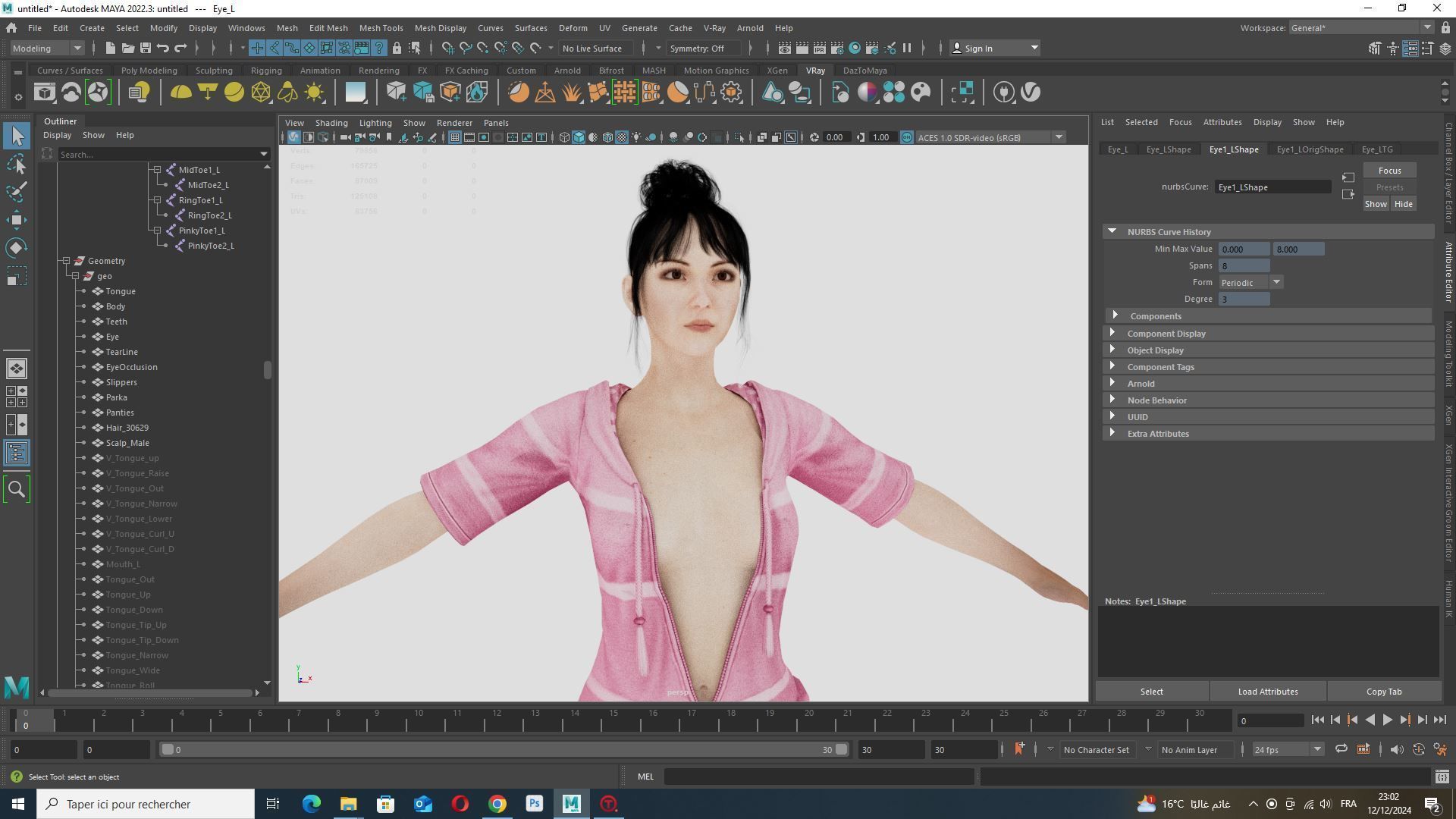
Task: Toggle textured display in viewport
Action: coord(622,137)
